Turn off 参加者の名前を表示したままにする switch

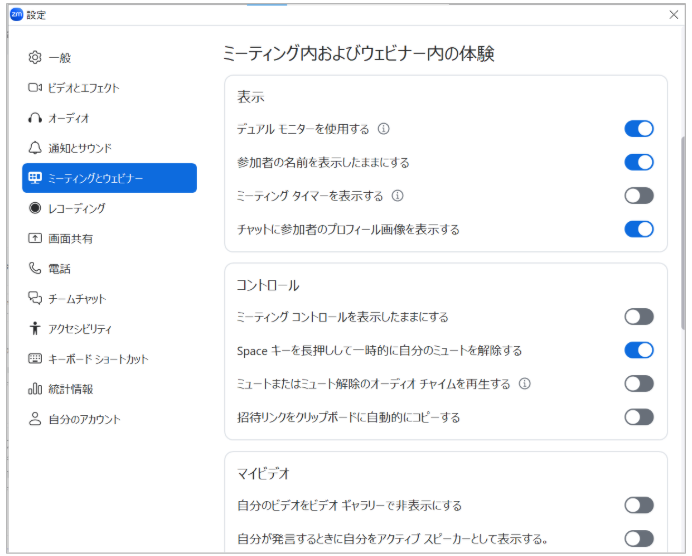coord(639,162)
